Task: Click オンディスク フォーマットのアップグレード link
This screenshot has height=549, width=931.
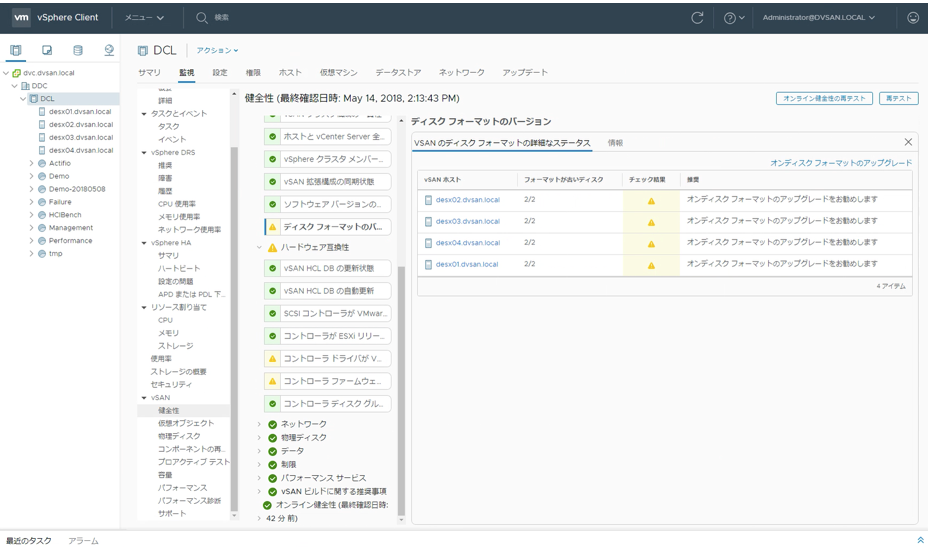Action: 841,163
